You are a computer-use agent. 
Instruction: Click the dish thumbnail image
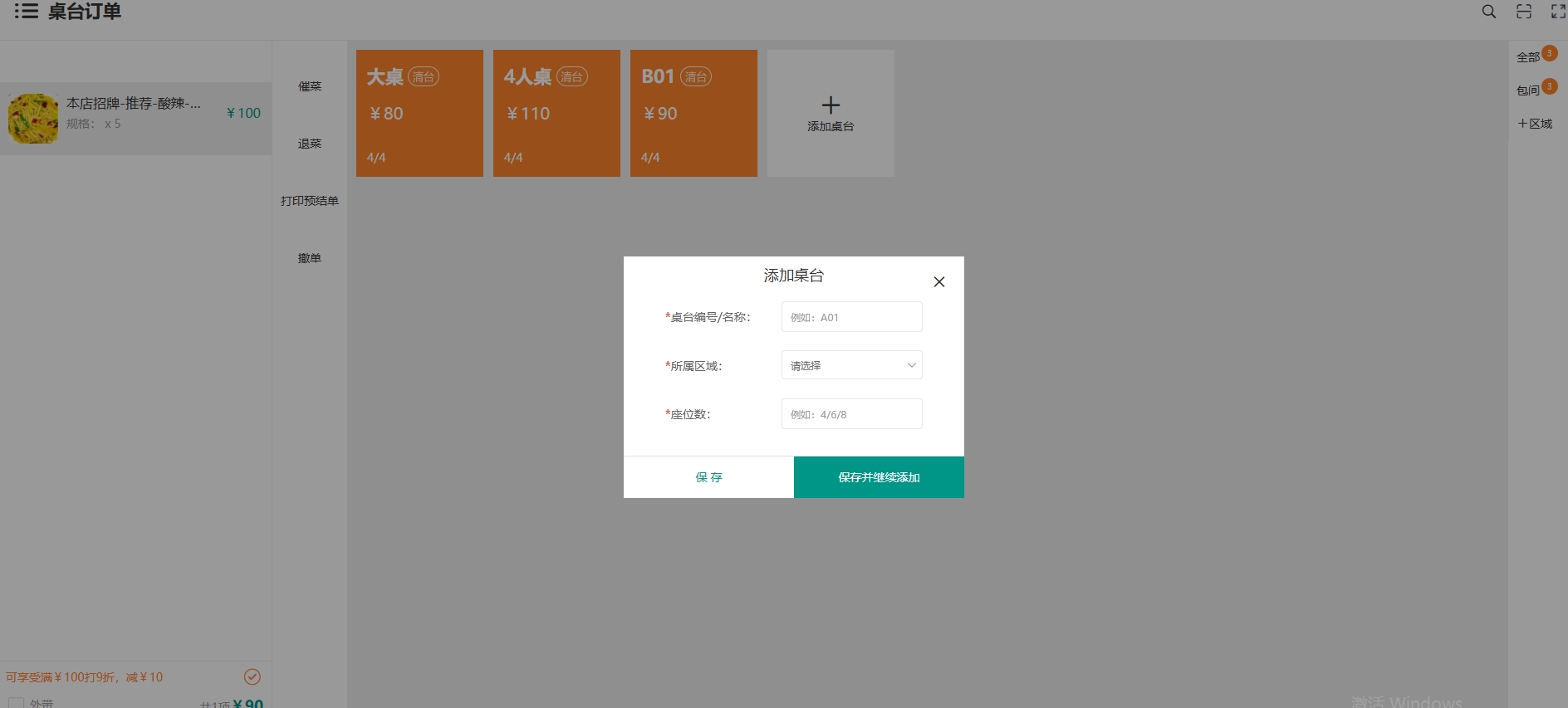point(33,119)
